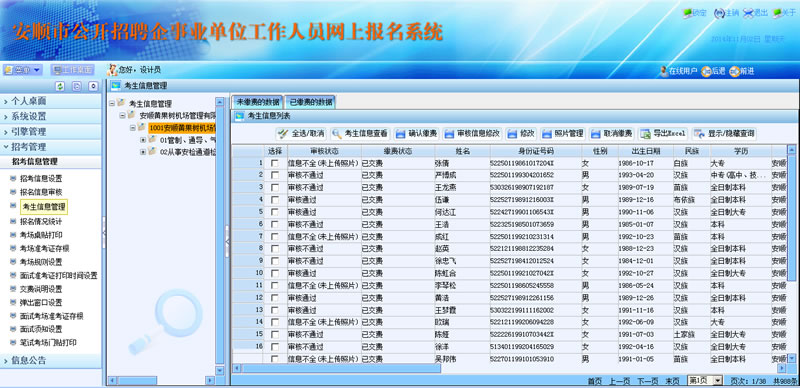Open the 在线用户 online users icon
This screenshot has width=800, height=388.
click(664, 71)
